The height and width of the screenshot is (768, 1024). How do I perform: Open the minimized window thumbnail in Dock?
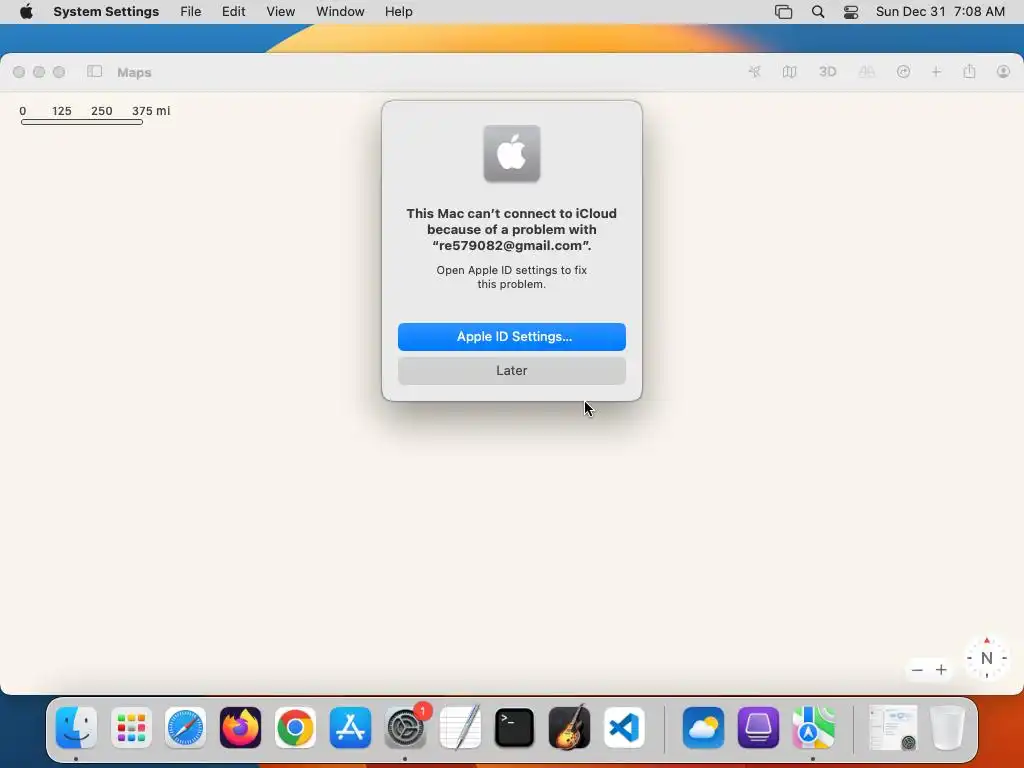coord(893,728)
